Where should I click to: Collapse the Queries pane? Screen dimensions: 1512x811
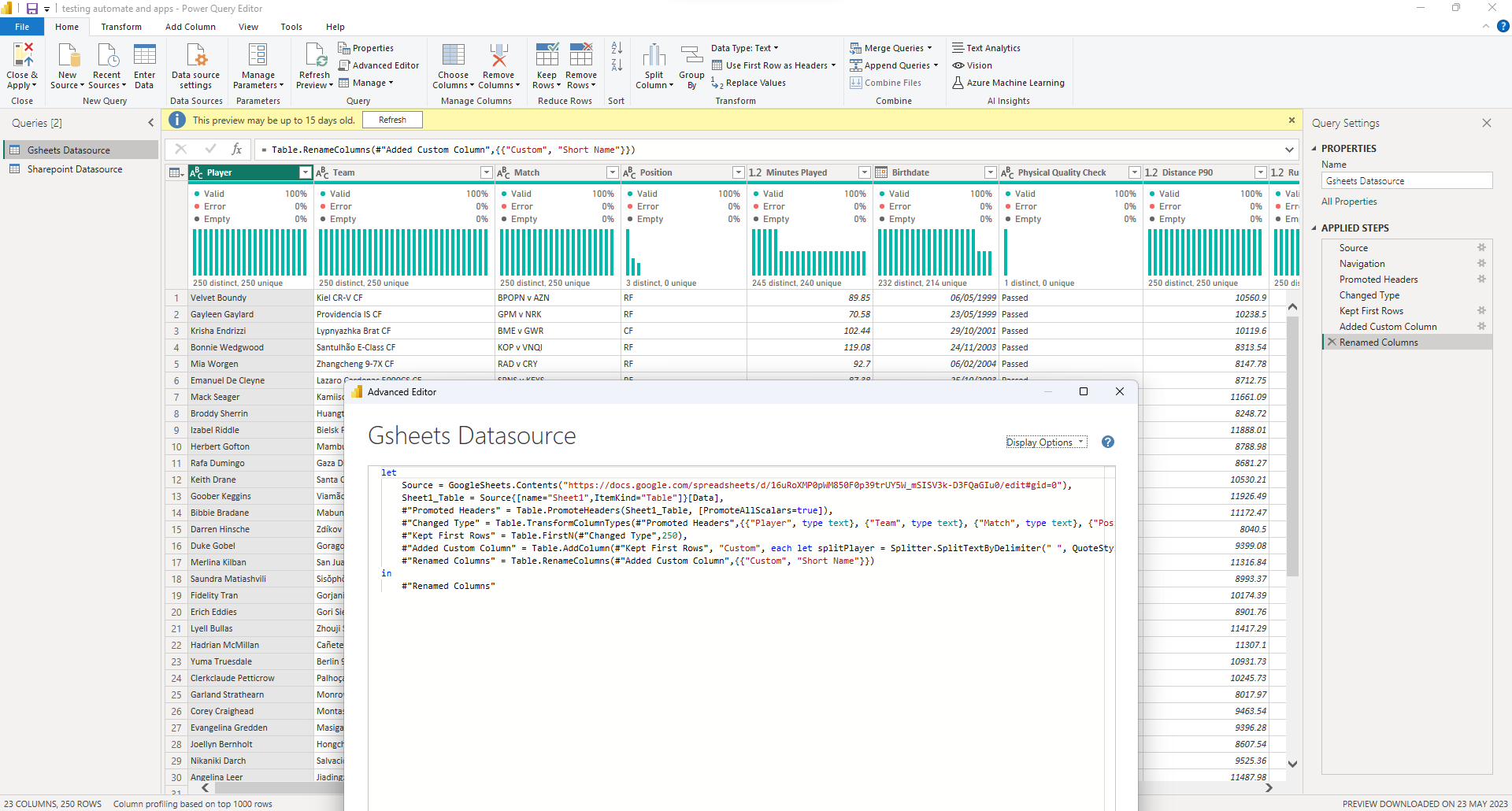click(x=151, y=123)
